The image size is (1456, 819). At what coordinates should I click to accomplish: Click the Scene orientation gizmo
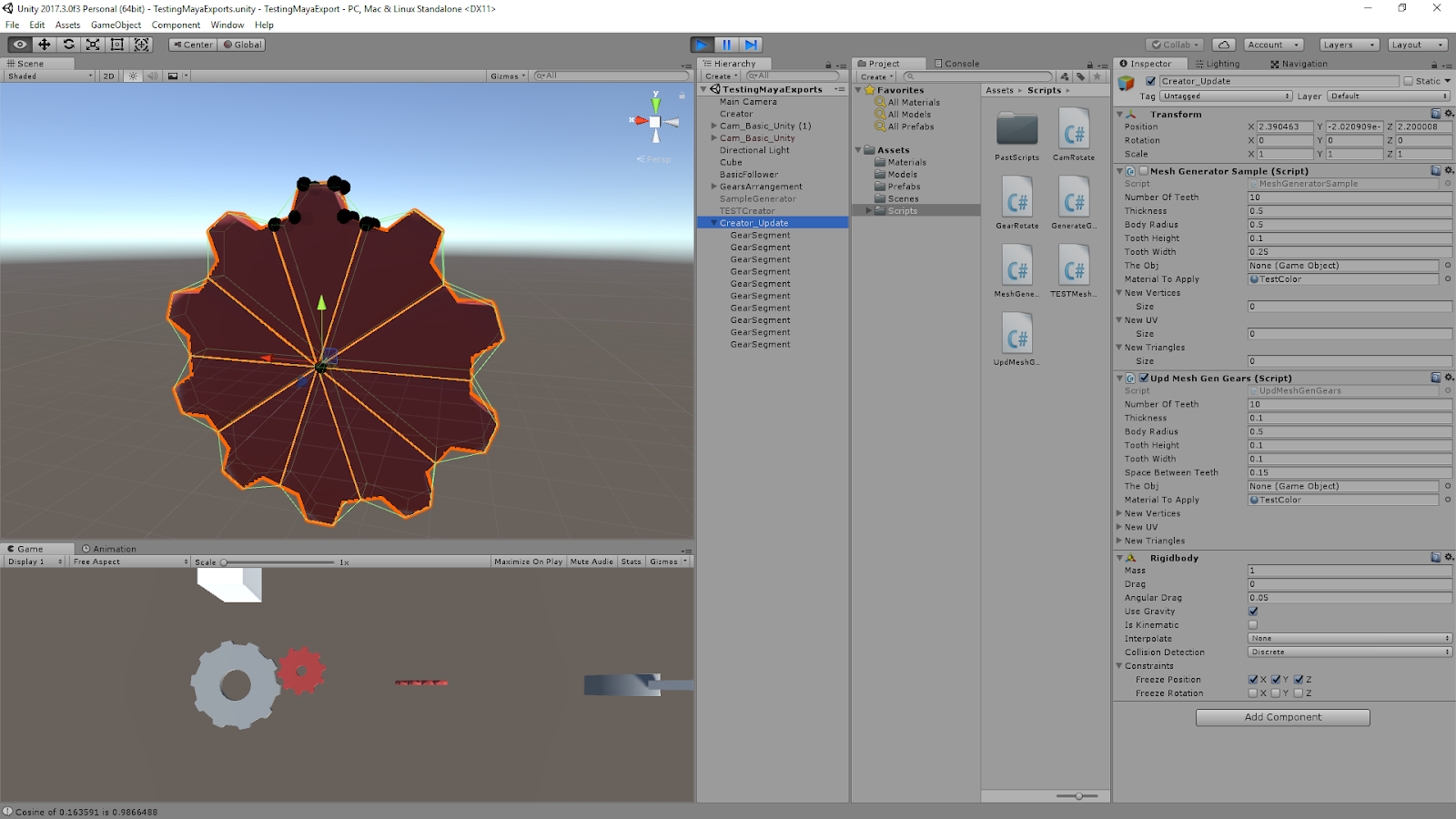655,121
